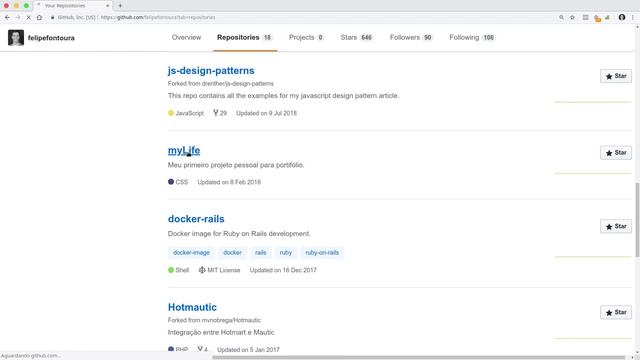Image resolution: width=640 pixels, height=360 pixels.
Task: Click the fork count 29 on js-design-patterns
Action: pyautogui.click(x=220, y=113)
